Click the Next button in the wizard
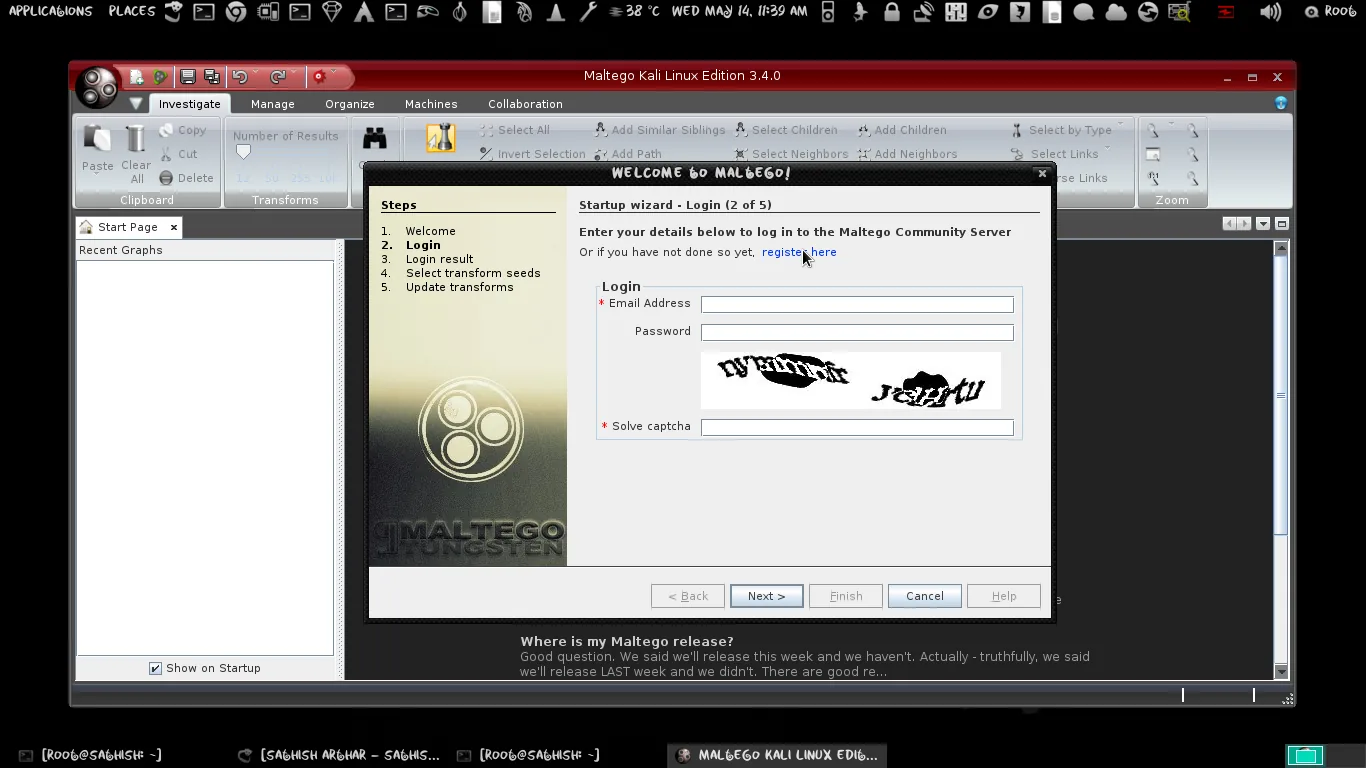 pyautogui.click(x=766, y=596)
